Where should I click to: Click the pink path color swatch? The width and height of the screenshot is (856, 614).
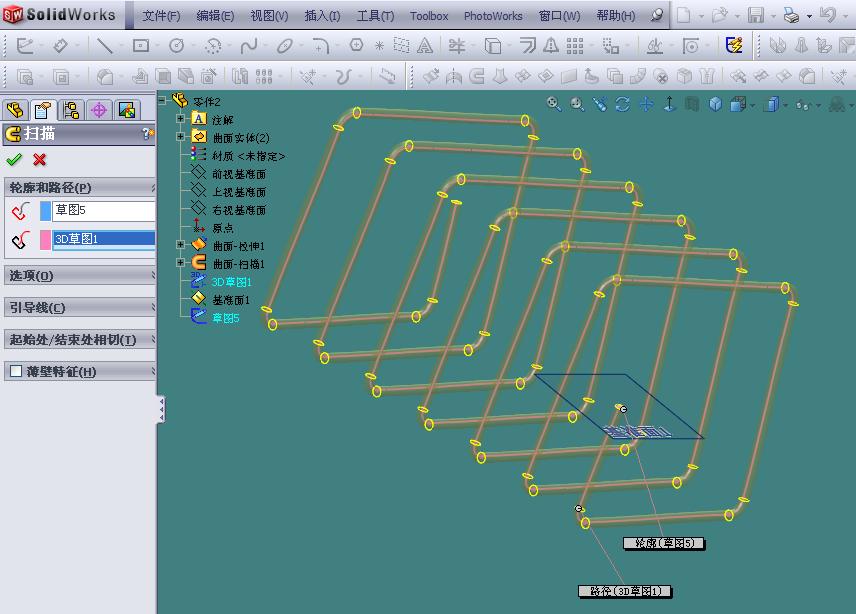(x=45, y=240)
